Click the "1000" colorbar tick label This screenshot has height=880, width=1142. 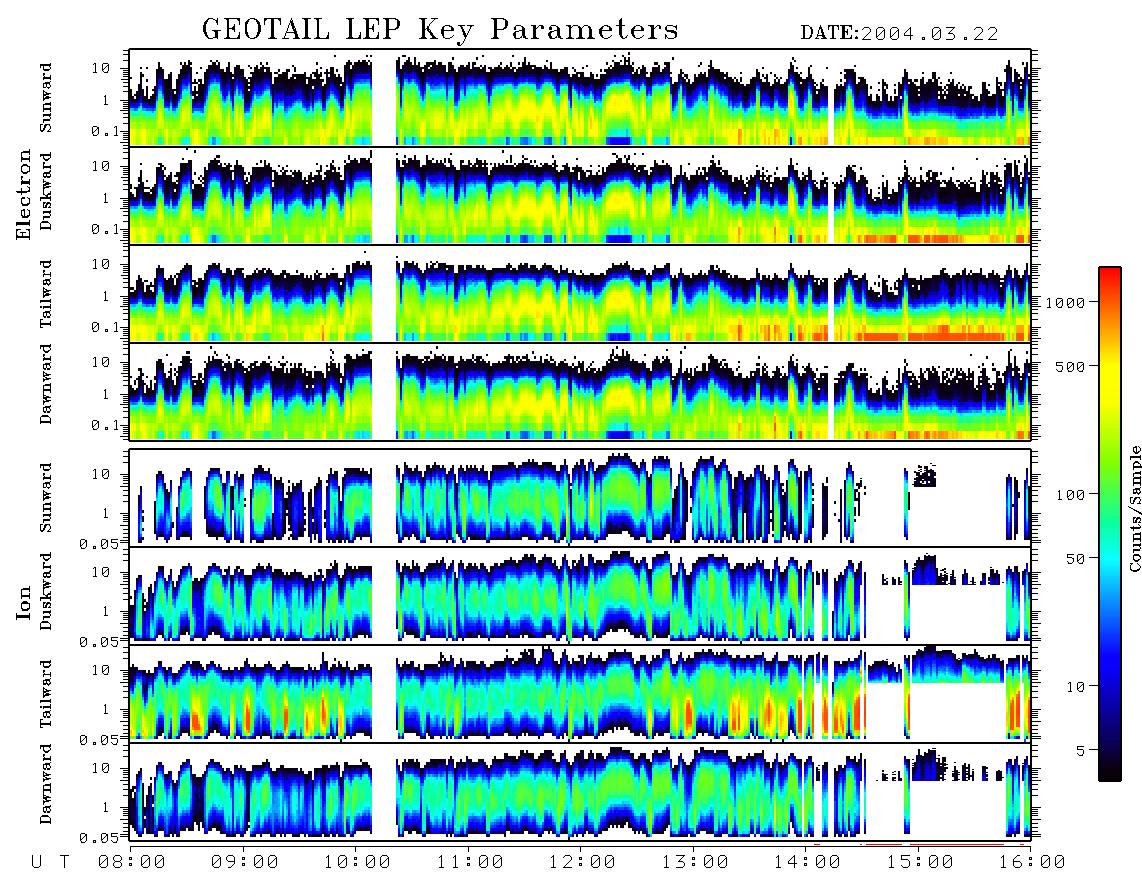[x=1065, y=302]
